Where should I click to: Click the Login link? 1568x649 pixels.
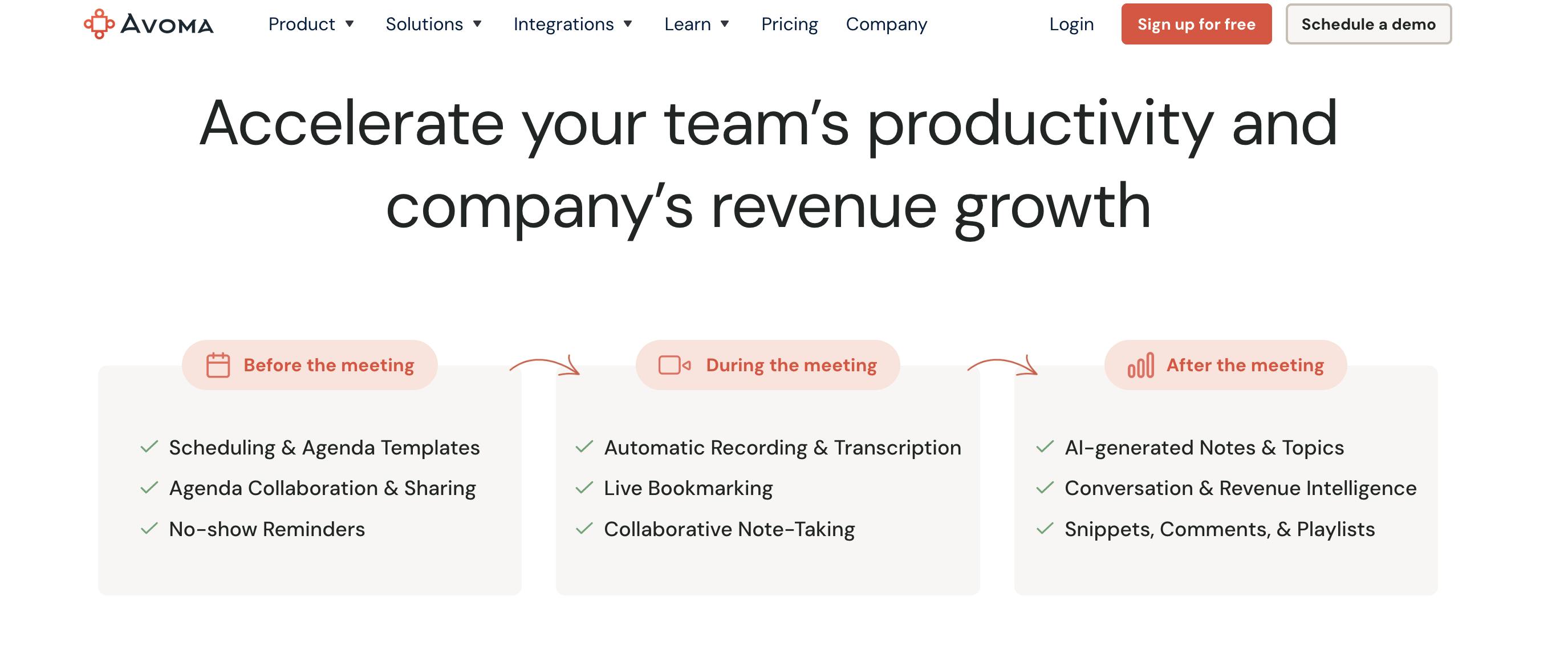pyautogui.click(x=1071, y=25)
